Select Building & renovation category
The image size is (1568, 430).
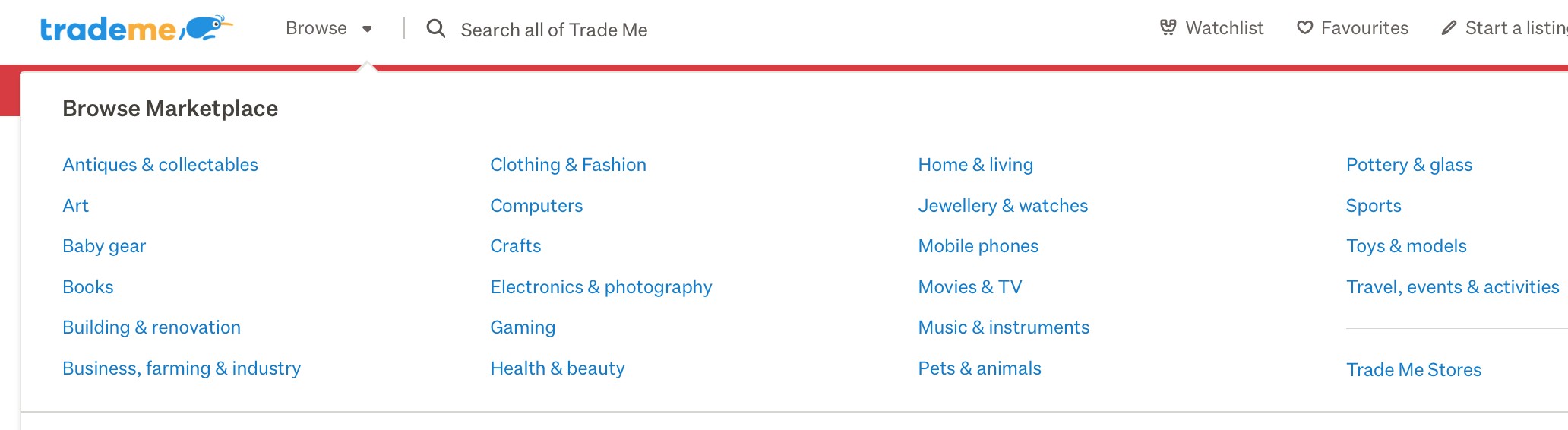pos(151,327)
